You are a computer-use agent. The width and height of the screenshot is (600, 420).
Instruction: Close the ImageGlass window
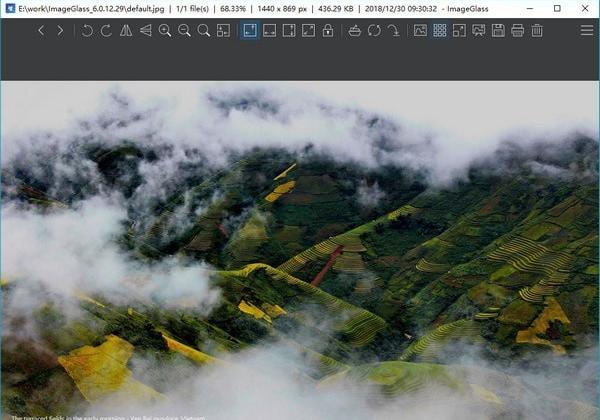(585, 8)
